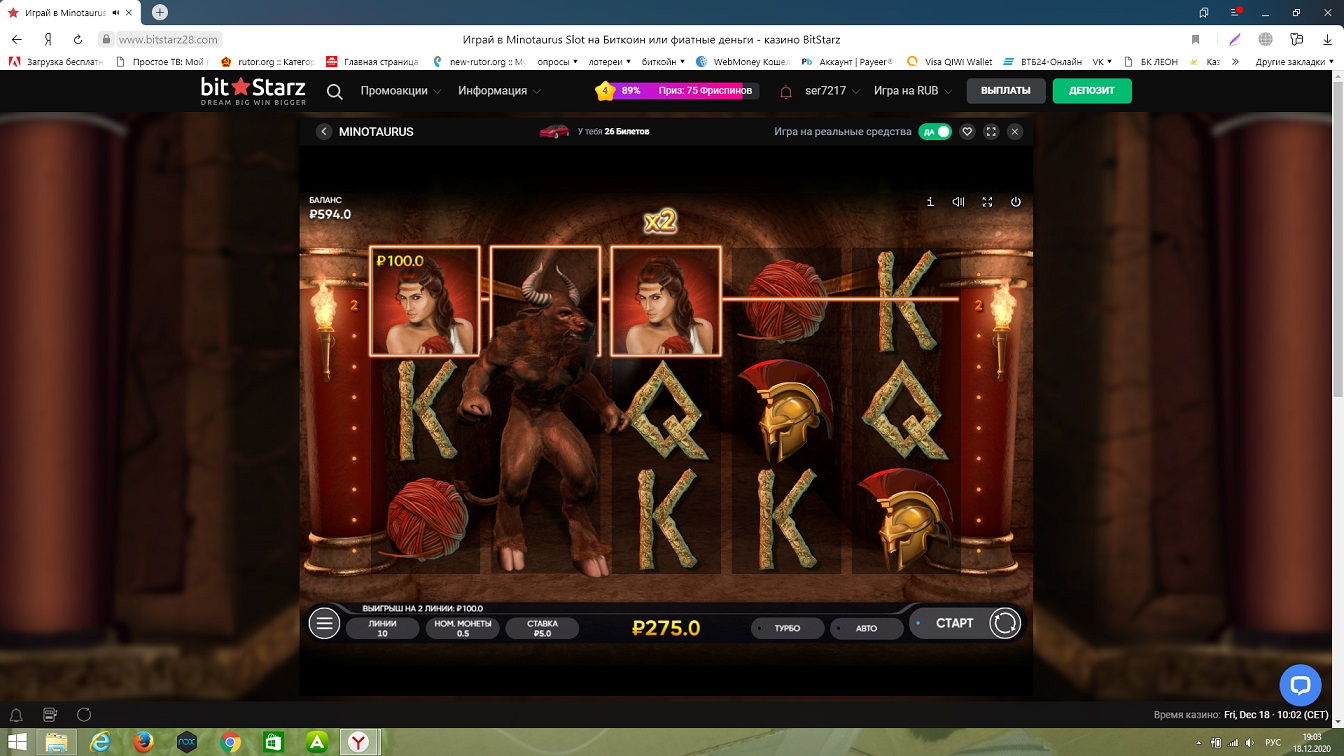Open ser7217 account dropdown
Screen dimensions: 1344x756
(x=833, y=91)
